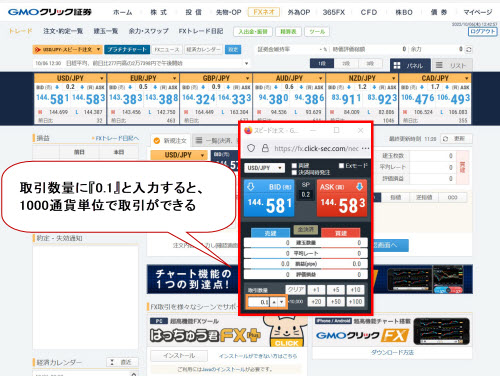500x376 pixels.
Task: Select the FXトレード日記 submenu
Action: (x=201, y=31)
